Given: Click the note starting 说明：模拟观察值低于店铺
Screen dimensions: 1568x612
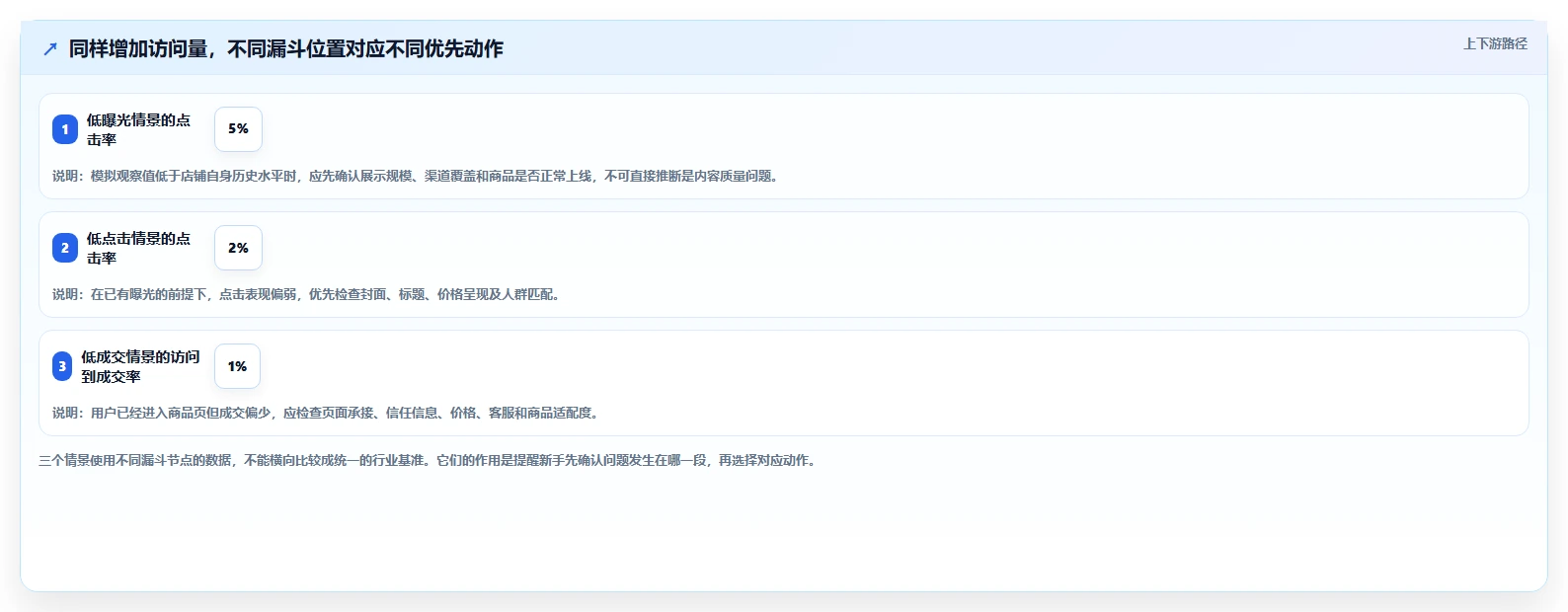Looking at the screenshot, I should [417, 176].
